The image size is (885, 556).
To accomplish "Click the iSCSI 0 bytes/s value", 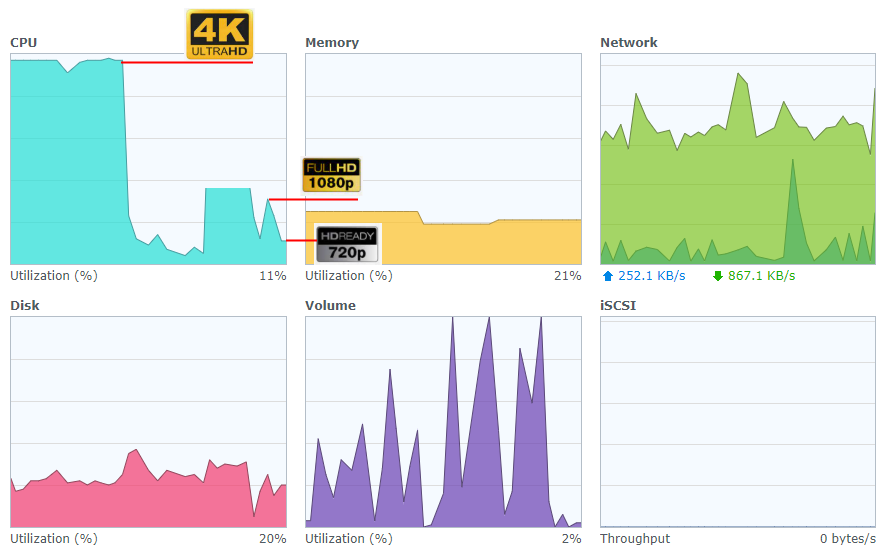I will point(848,539).
